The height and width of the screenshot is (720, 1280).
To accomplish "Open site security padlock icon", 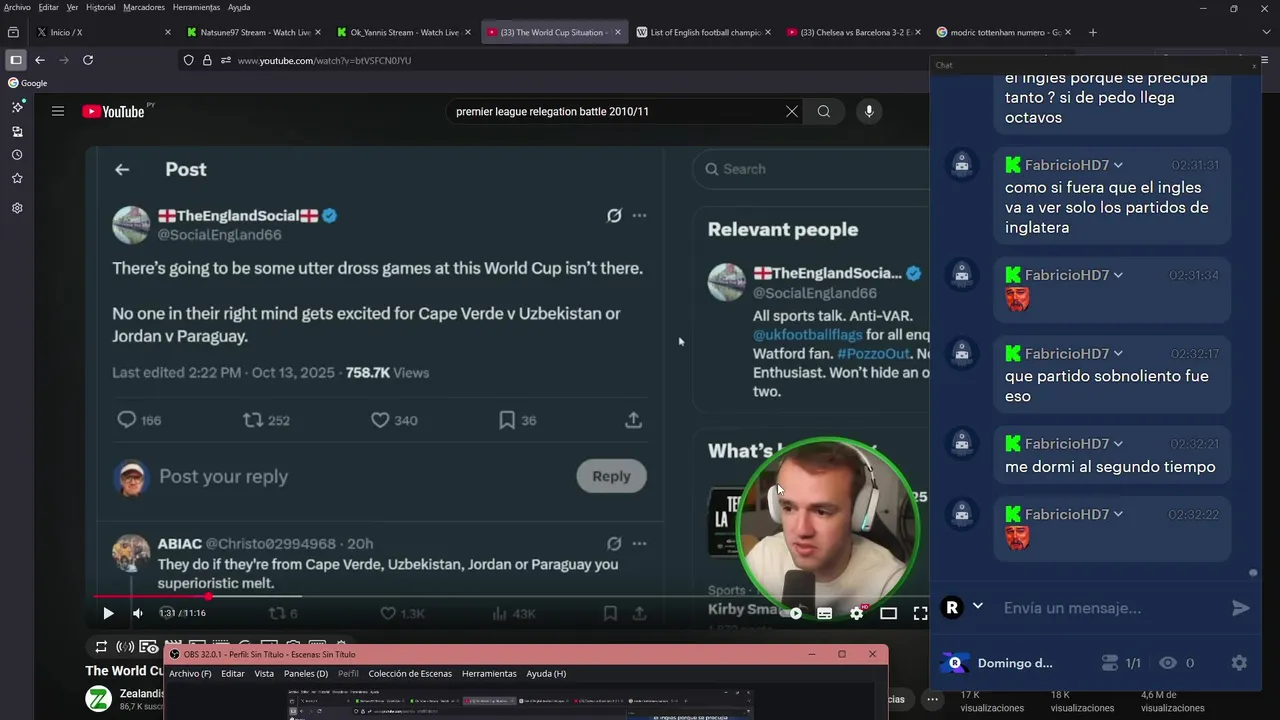I will [207, 60].
